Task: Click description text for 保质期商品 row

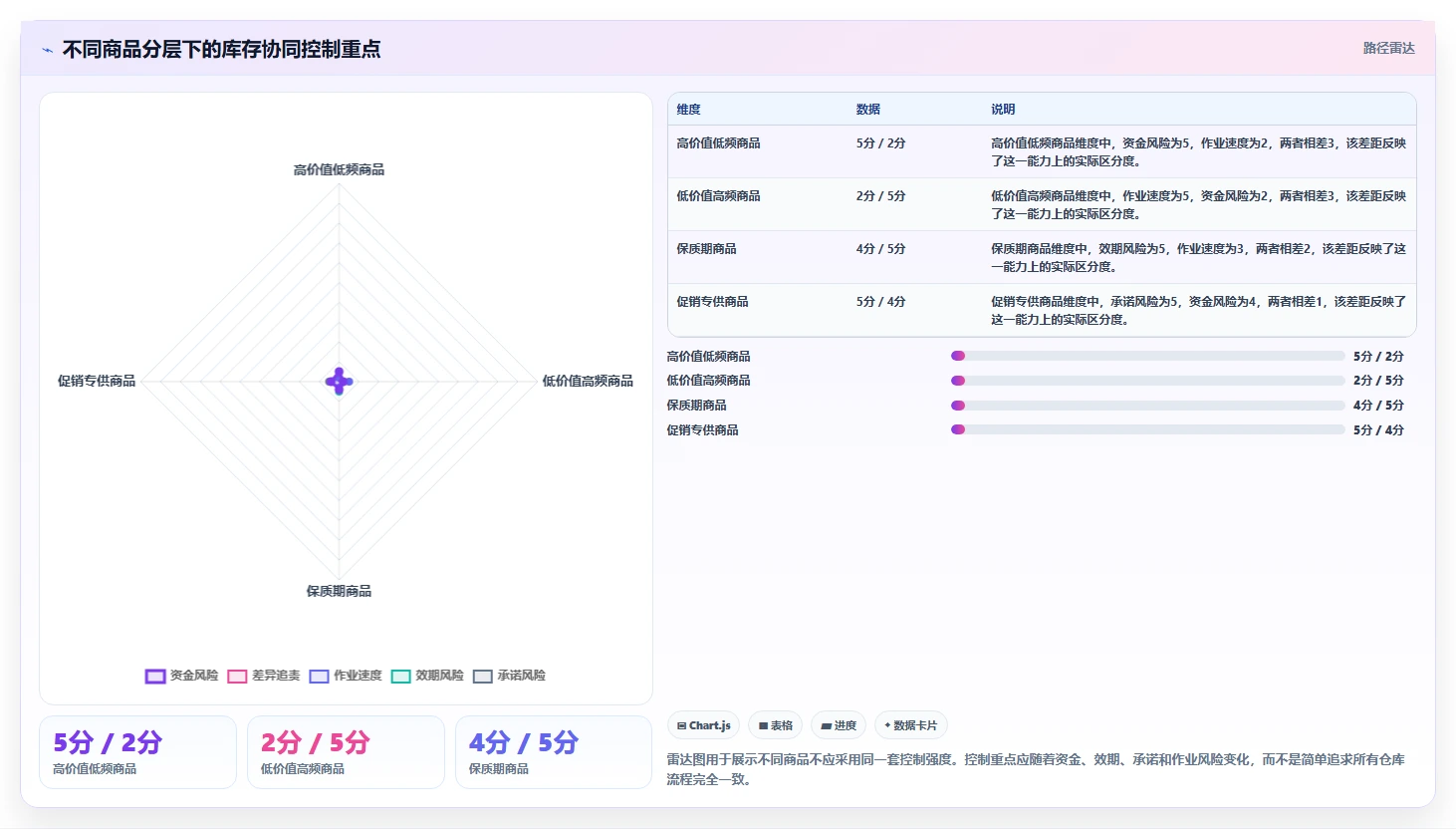Action: tap(1198, 258)
